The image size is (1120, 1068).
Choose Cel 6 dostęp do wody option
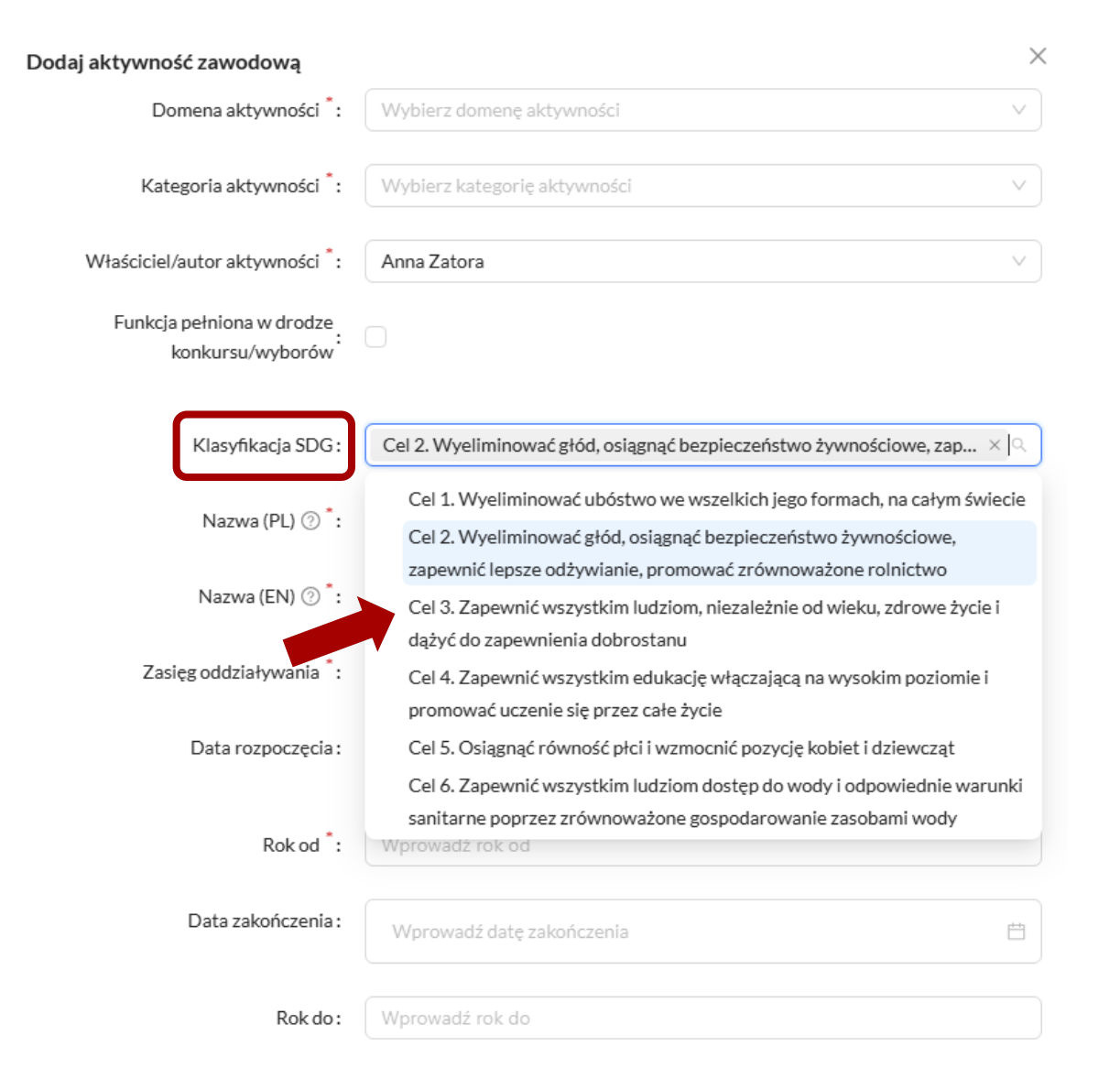[x=716, y=801]
